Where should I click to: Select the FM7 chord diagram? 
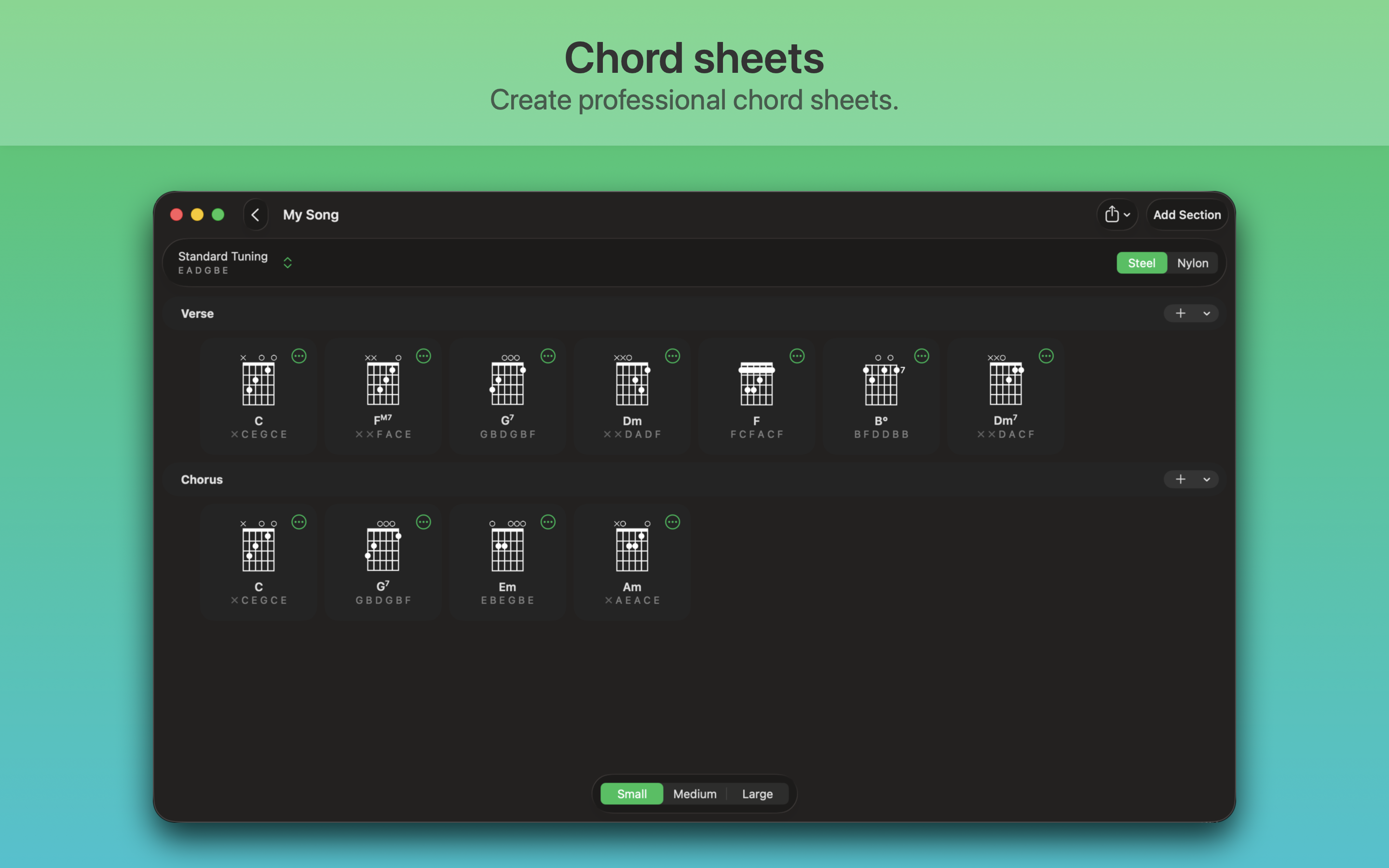point(383,380)
